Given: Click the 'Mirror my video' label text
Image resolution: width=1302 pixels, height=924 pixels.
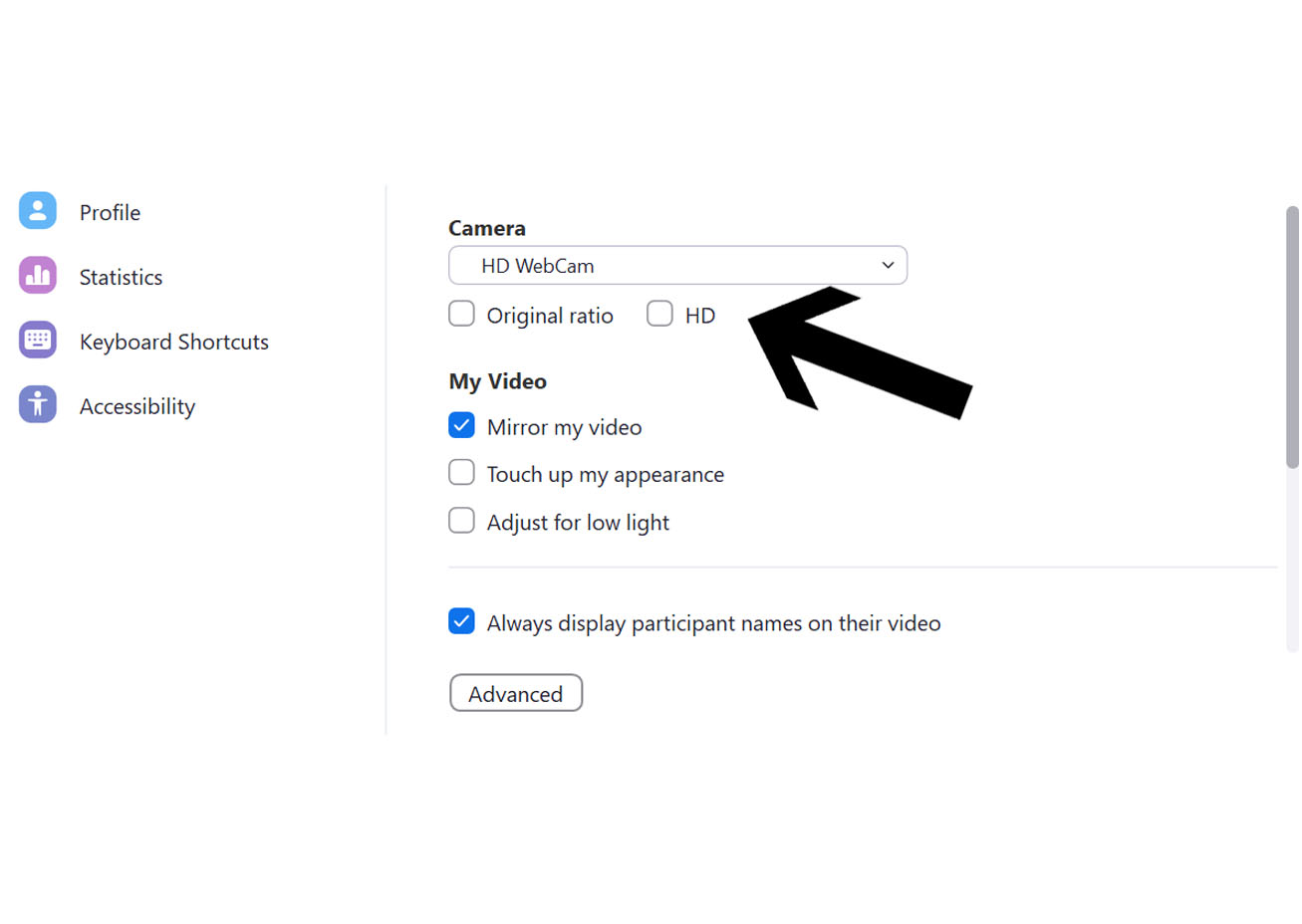Looking at the screenshot, I should [x=564, y=428].
